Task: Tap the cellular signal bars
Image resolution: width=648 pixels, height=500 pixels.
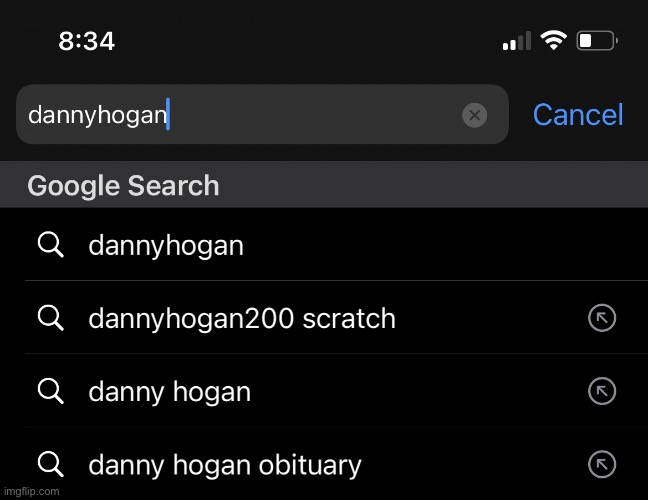Action: tap(516, 42)
